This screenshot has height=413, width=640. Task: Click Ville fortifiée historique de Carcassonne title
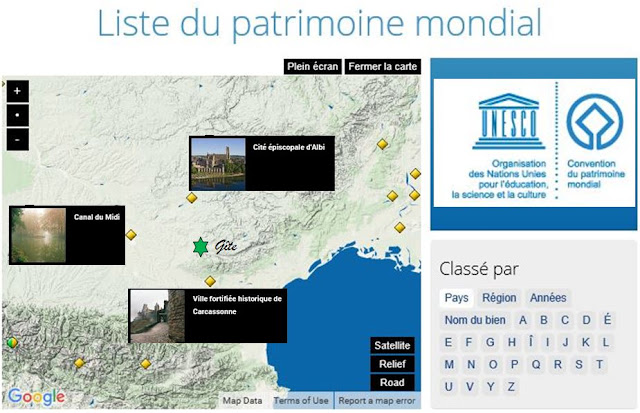pyautogui.click(x=237, y=305)
